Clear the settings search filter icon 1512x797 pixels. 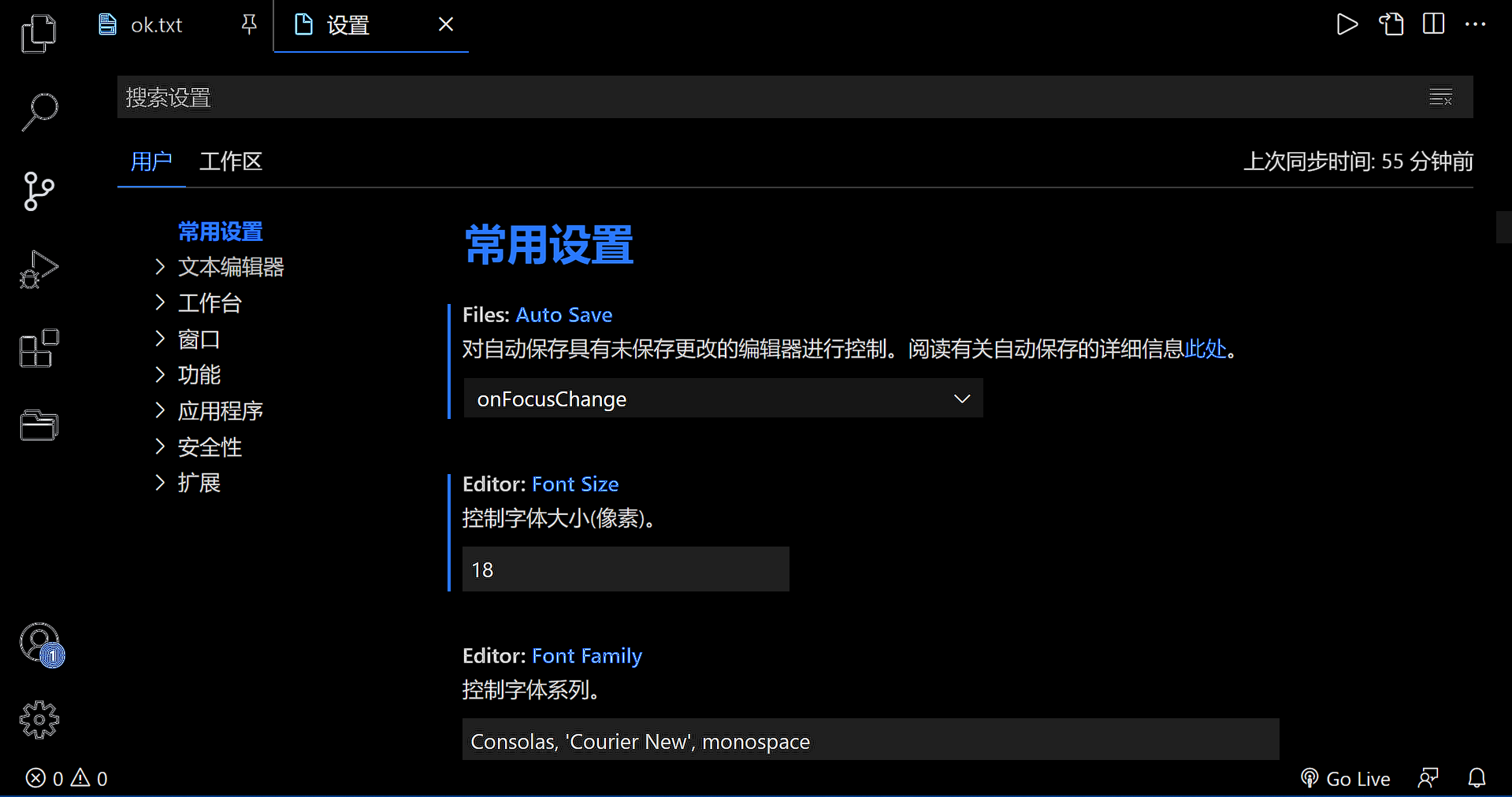1441,97
